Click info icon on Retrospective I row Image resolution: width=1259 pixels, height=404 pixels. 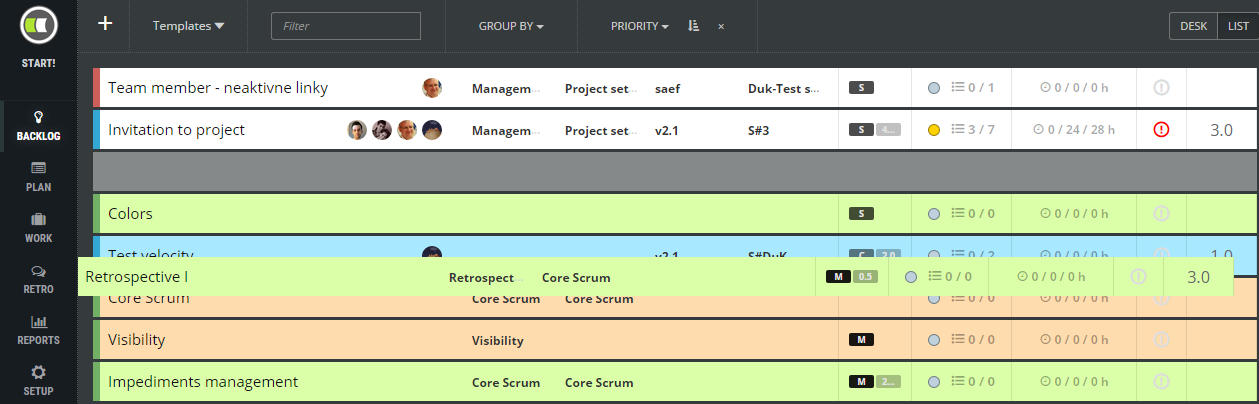point(1138,277)
